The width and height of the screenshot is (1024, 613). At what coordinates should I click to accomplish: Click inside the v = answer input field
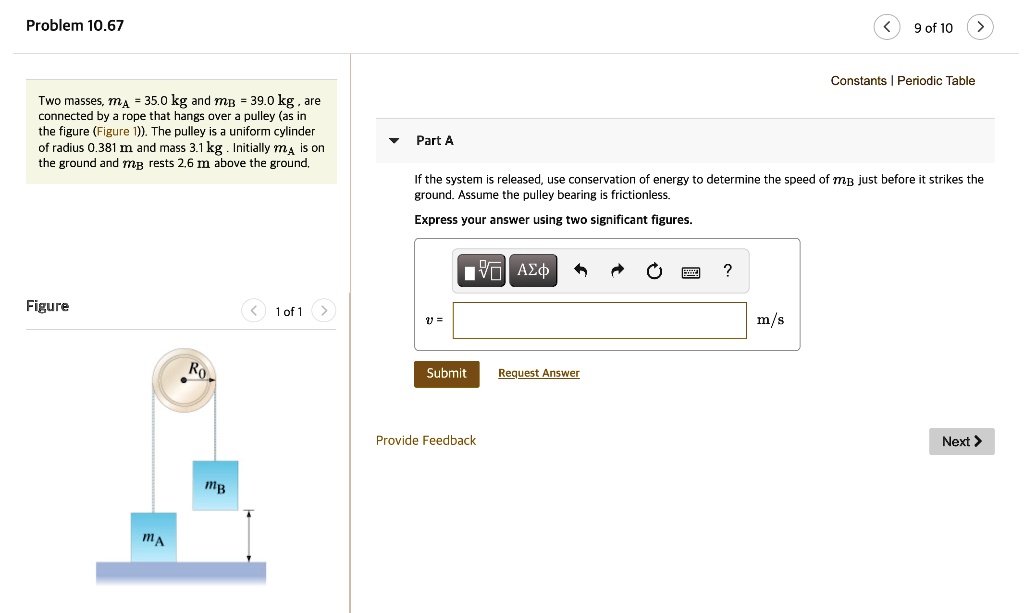point(599,320)
